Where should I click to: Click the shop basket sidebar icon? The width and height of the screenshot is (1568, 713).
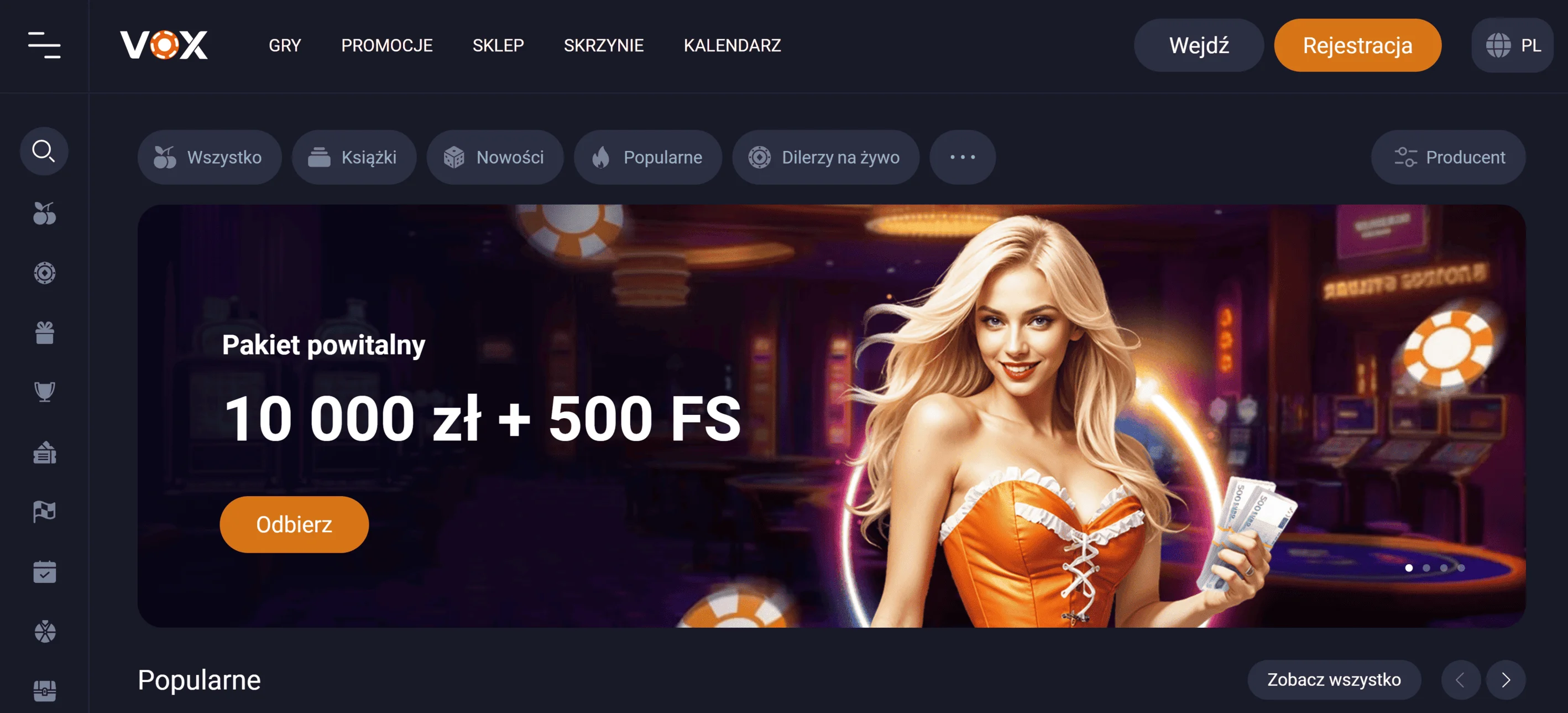pos(44,452)
